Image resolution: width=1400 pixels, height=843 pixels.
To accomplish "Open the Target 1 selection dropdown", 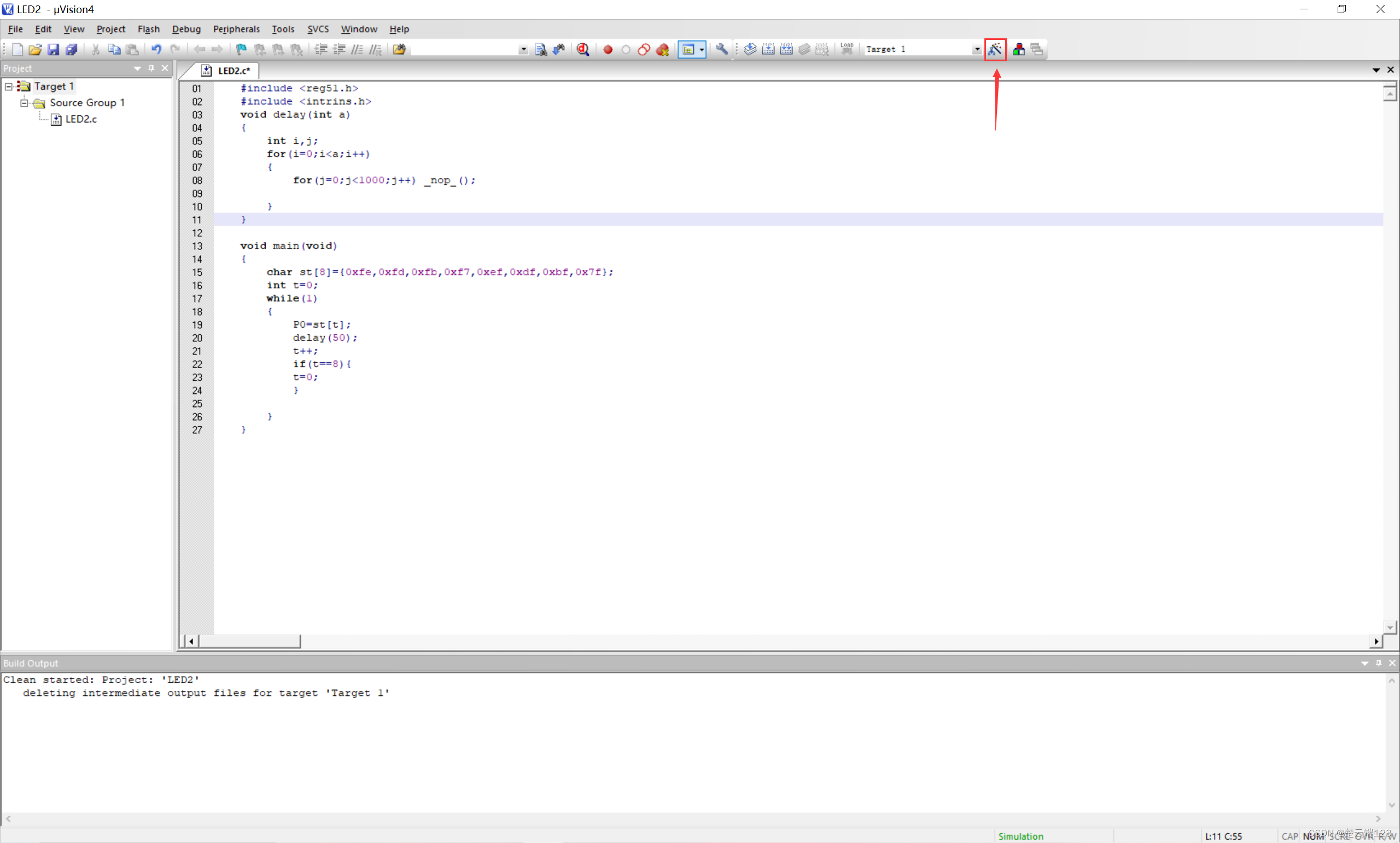I will pyautogui.click(x=977, y=49).
